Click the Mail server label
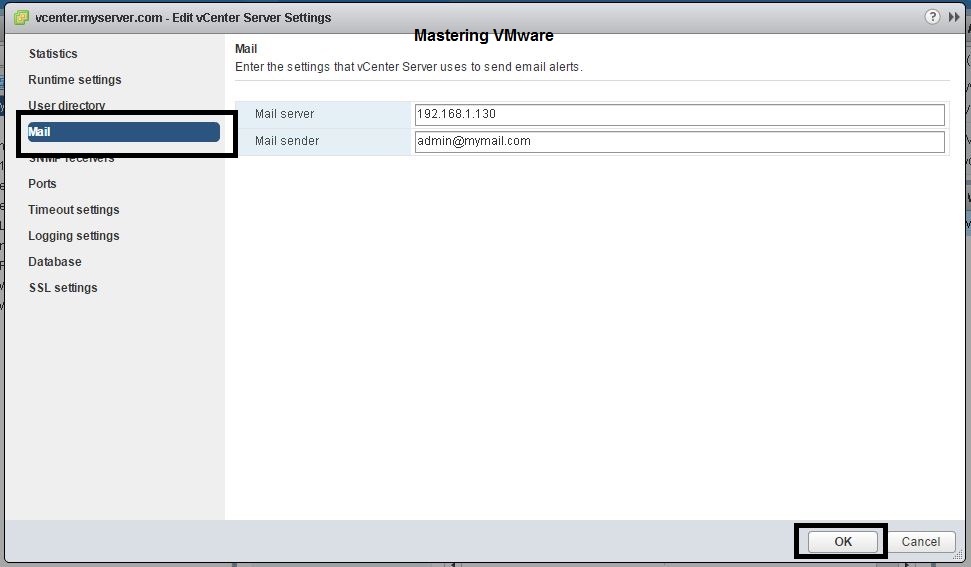Screen dimensions: 971x567 tap(284, 114)
